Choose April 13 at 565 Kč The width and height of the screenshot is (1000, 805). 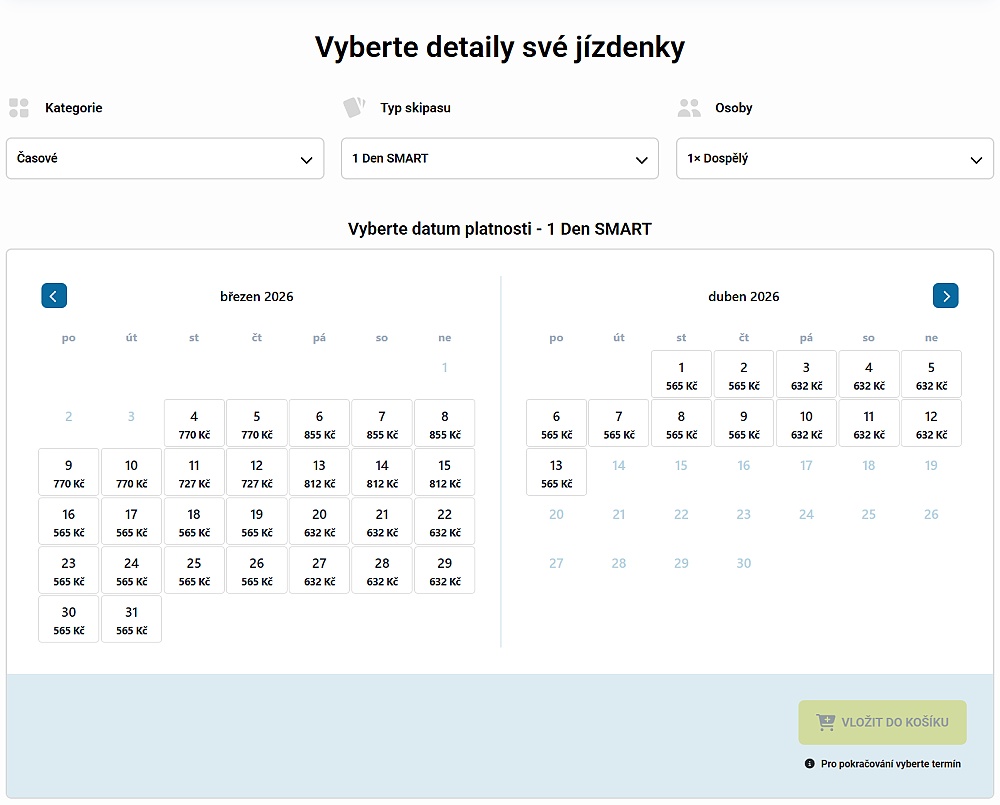pyautogui.click(x=556, y=472)
